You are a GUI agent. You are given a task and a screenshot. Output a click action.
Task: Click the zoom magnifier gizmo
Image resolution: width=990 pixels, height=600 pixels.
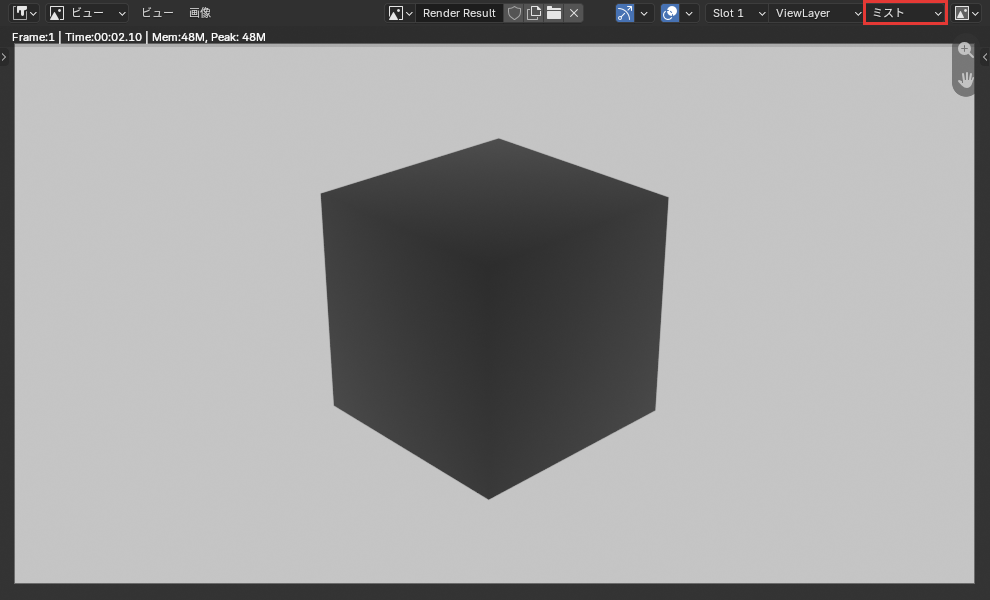[x=965, y=50]
